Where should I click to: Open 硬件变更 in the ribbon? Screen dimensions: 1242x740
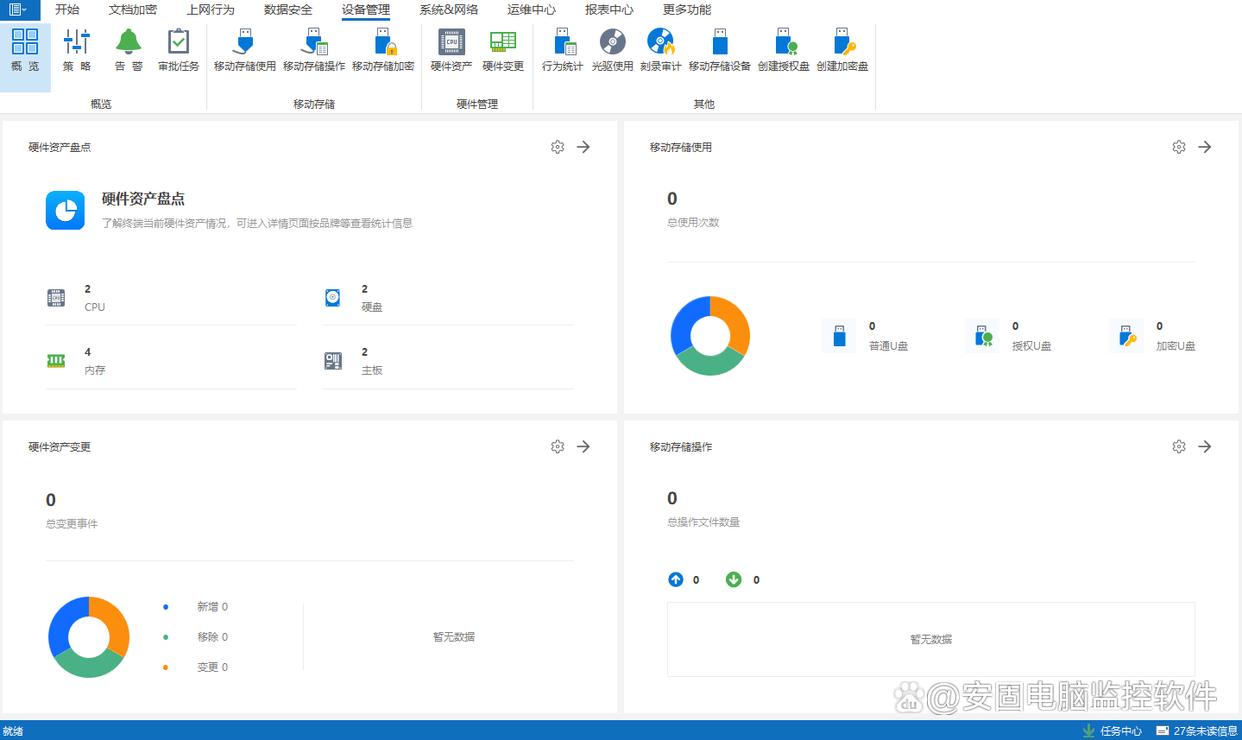pyautogui.click(x=503, y=49)
